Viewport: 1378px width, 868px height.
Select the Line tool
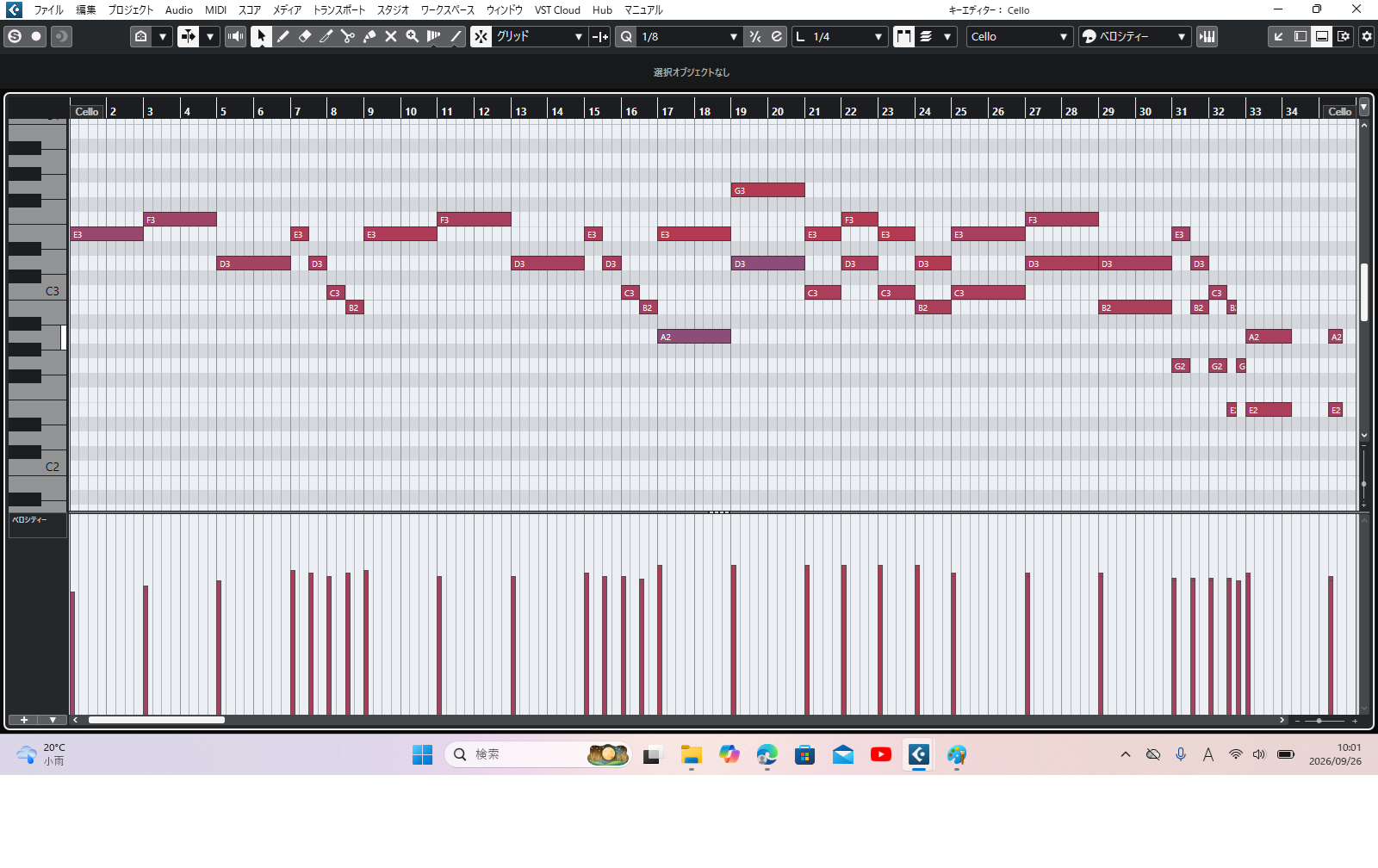tap(456, 36)
